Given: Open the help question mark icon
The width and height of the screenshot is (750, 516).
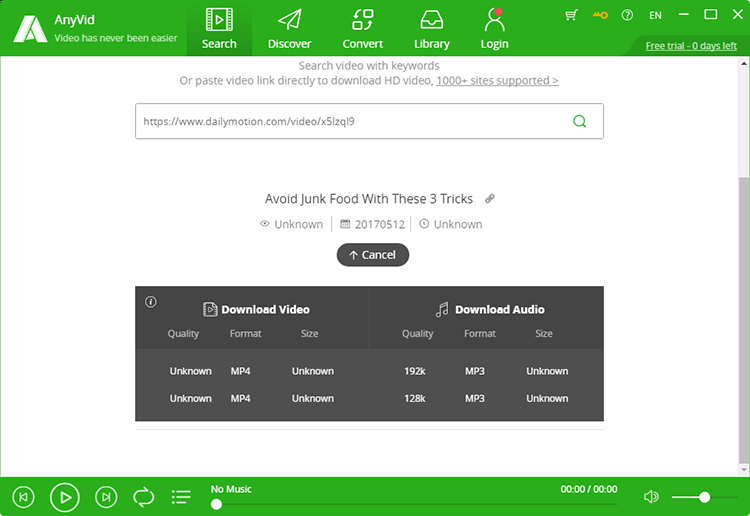Looking at the screenshot, I should [x=627, y=15].
